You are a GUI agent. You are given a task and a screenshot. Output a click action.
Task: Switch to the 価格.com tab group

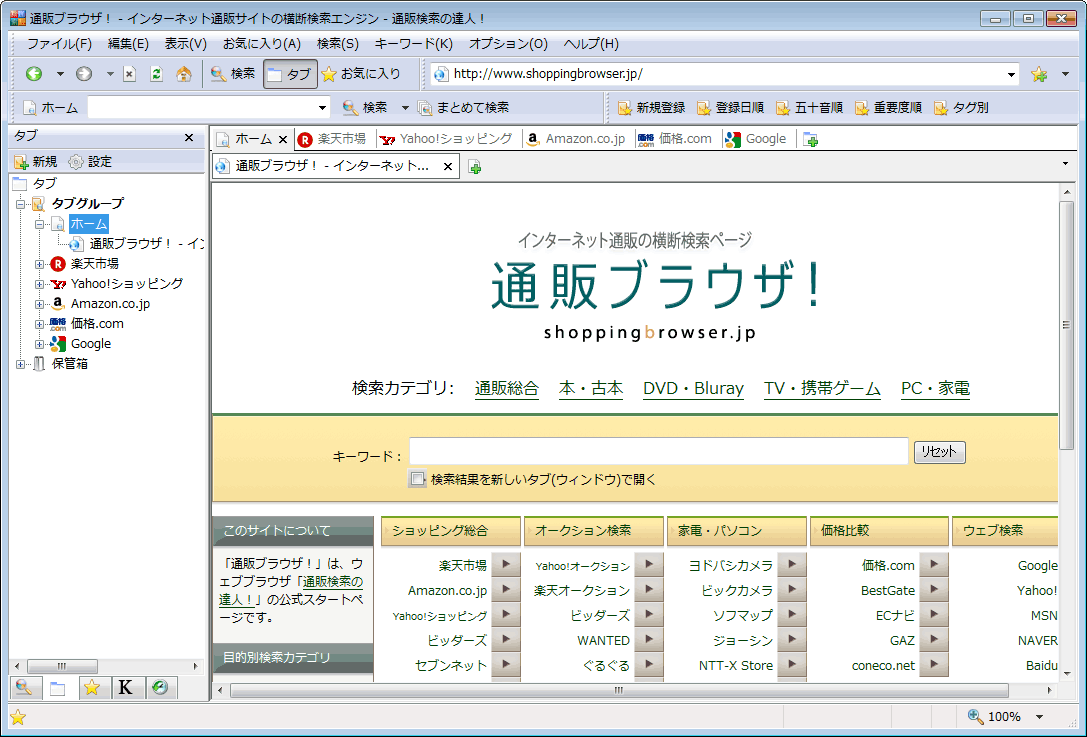[676, 139]
